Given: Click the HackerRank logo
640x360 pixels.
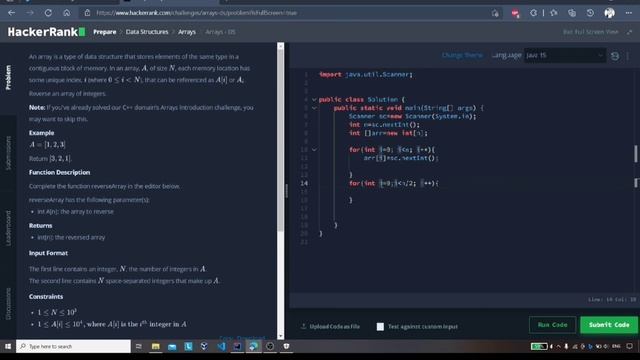Looking at the screenshot, I should point(46,32).
